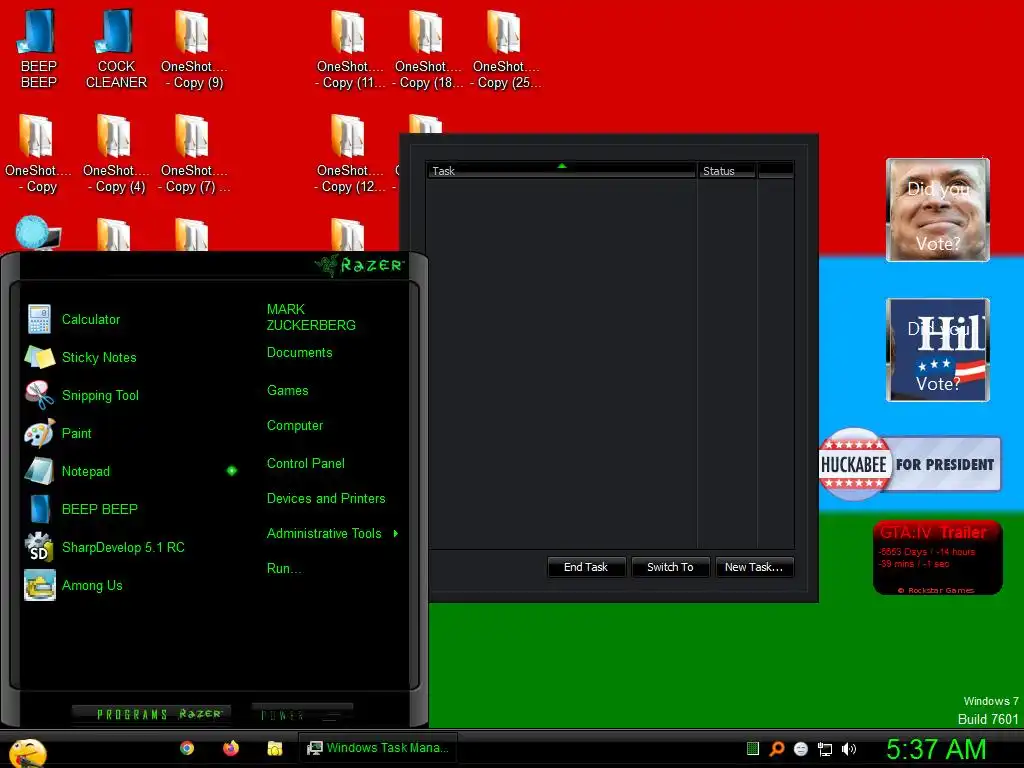Select the OneShot - Copy (18 folder
Viewport: 1024px width, 768px height.
click(x=428, y=48)
